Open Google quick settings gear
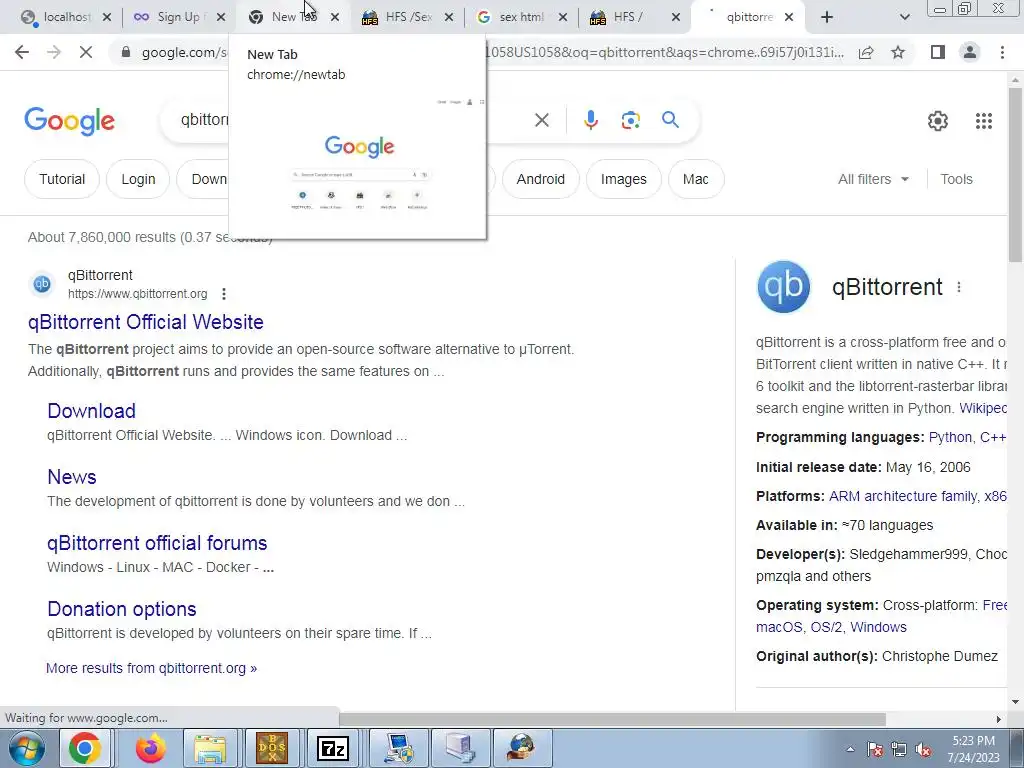The width and height of the screenshot is (1024, 768). pyautogui.click(x=938, y=121)
